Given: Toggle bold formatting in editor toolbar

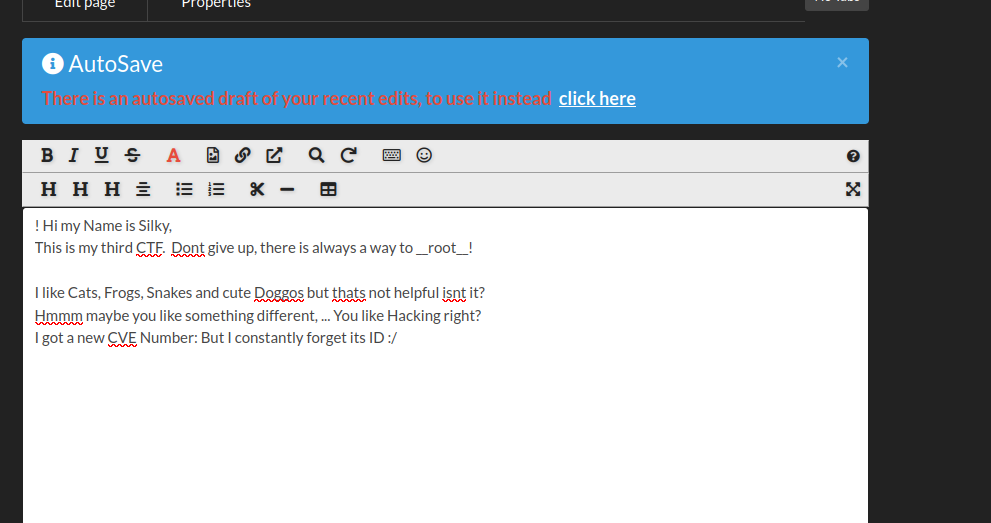Looking at the screenshot, I should point(47,155).
